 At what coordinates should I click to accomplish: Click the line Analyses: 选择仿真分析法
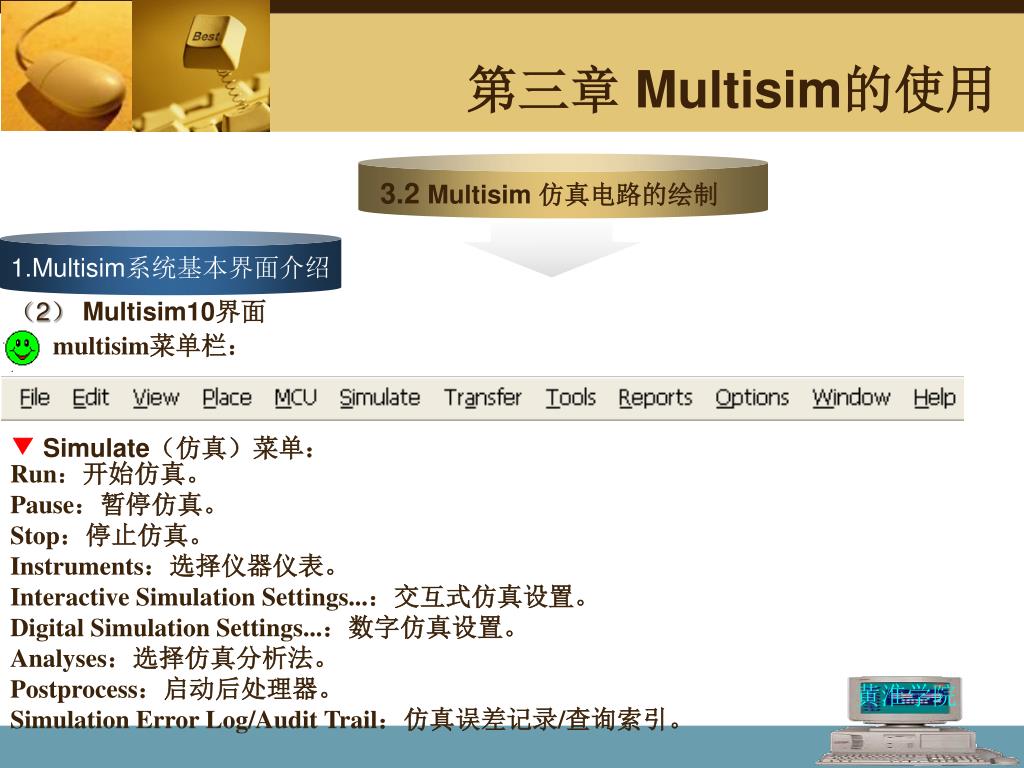[x=168, y=658]
